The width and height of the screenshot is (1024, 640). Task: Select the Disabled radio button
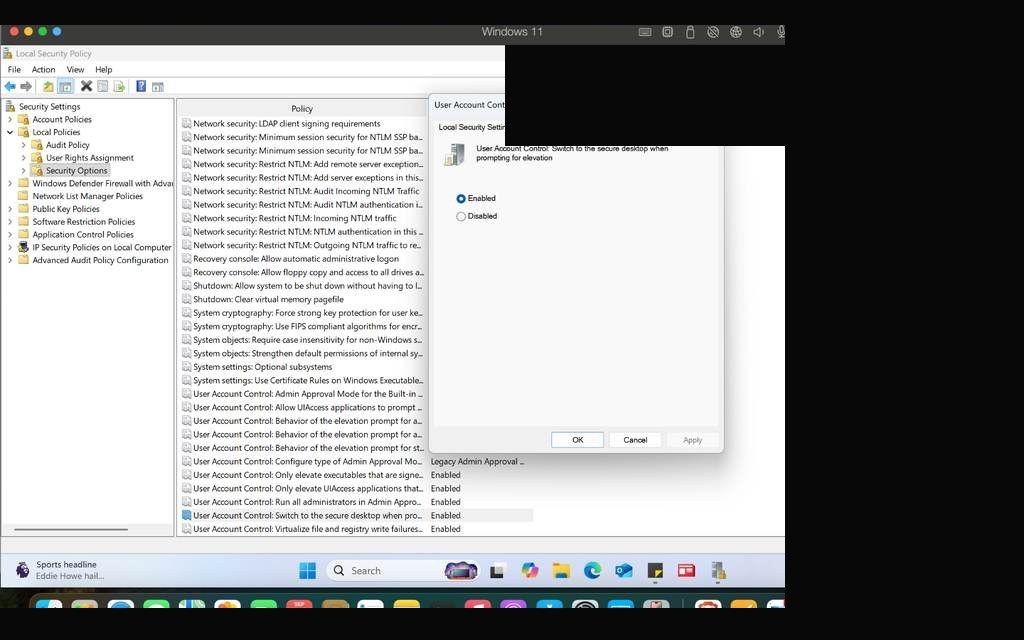pyautogui.click(x=461, y=216)
